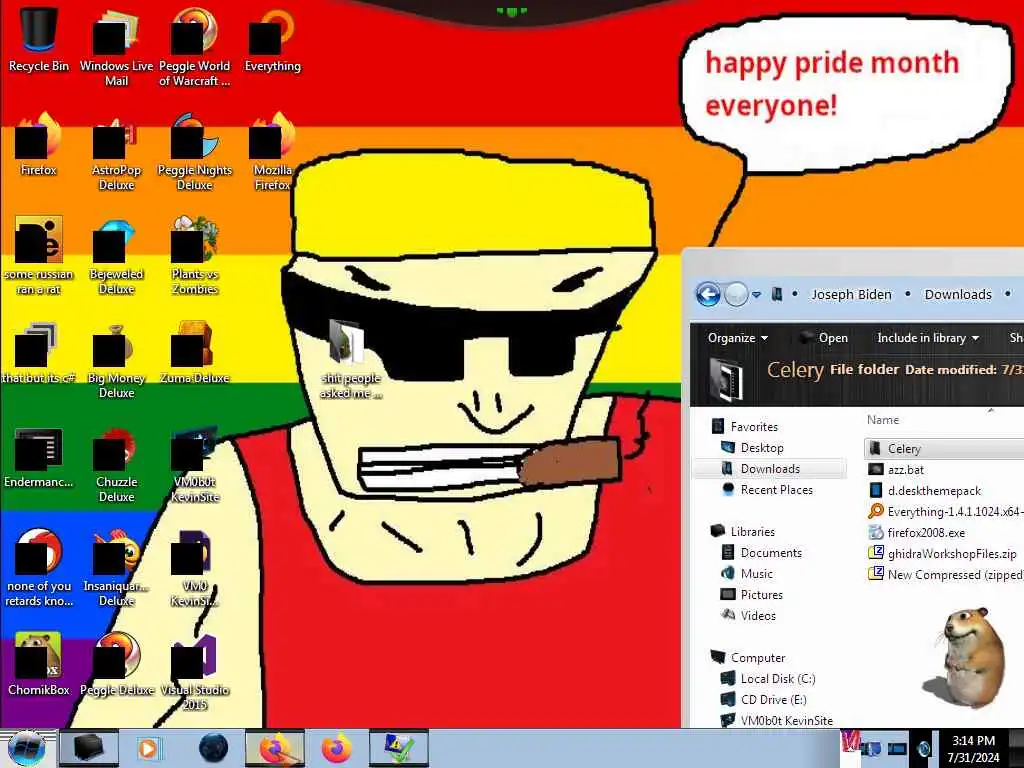Click Downloads breadcrumb in address bar
Screen dimensions: 1024x768
pyautogui.click(x=958, y=295)
